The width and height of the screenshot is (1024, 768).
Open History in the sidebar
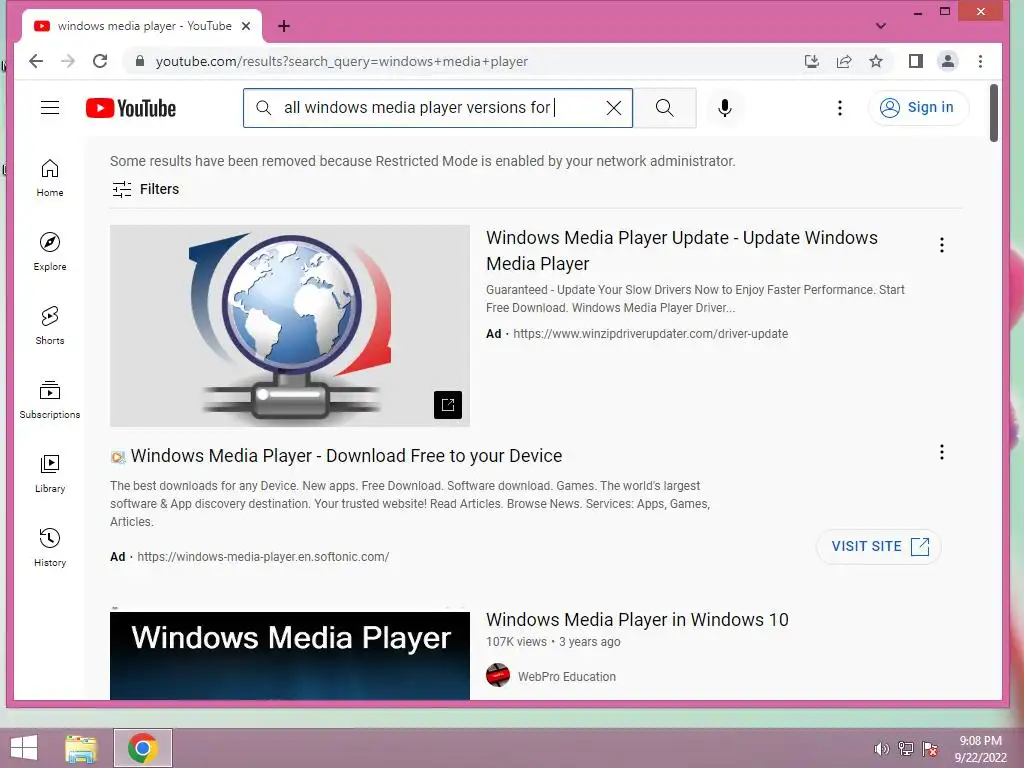pyautogui.click(x=50, y=547)
